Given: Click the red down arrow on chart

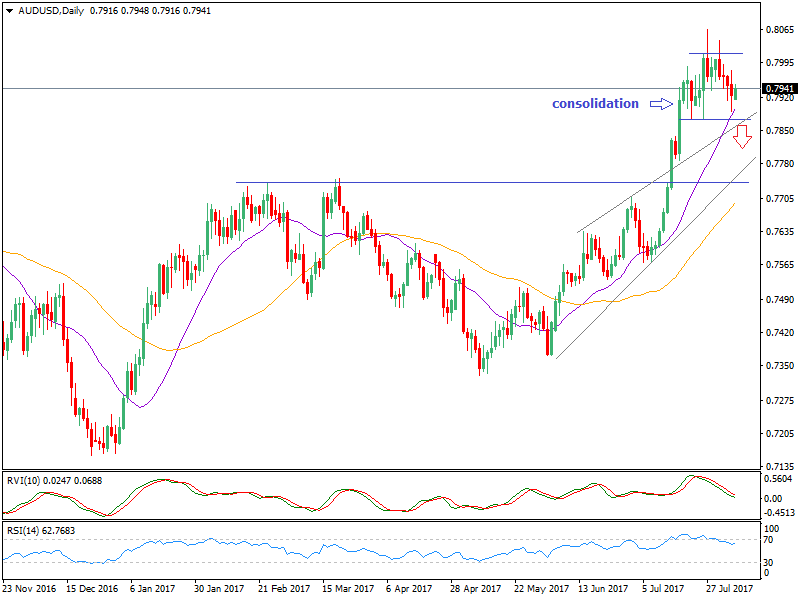Looking at the screenshot, I should click(x=742, y=137).
